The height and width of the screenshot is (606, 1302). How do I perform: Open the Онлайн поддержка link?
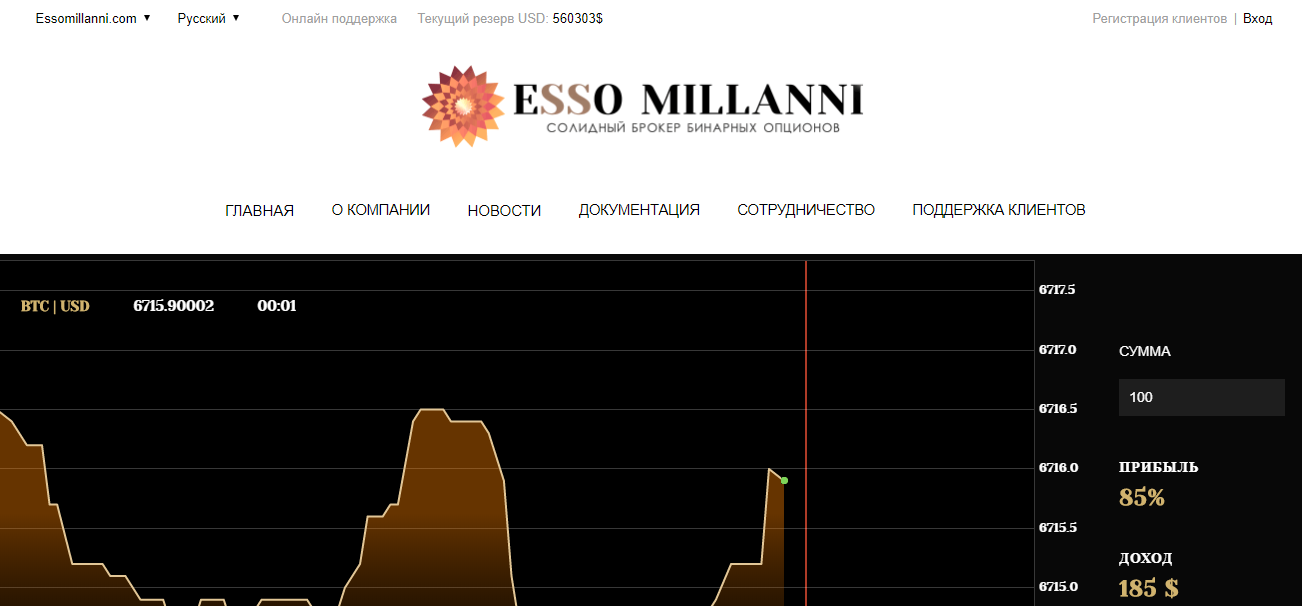coord(339,18)
